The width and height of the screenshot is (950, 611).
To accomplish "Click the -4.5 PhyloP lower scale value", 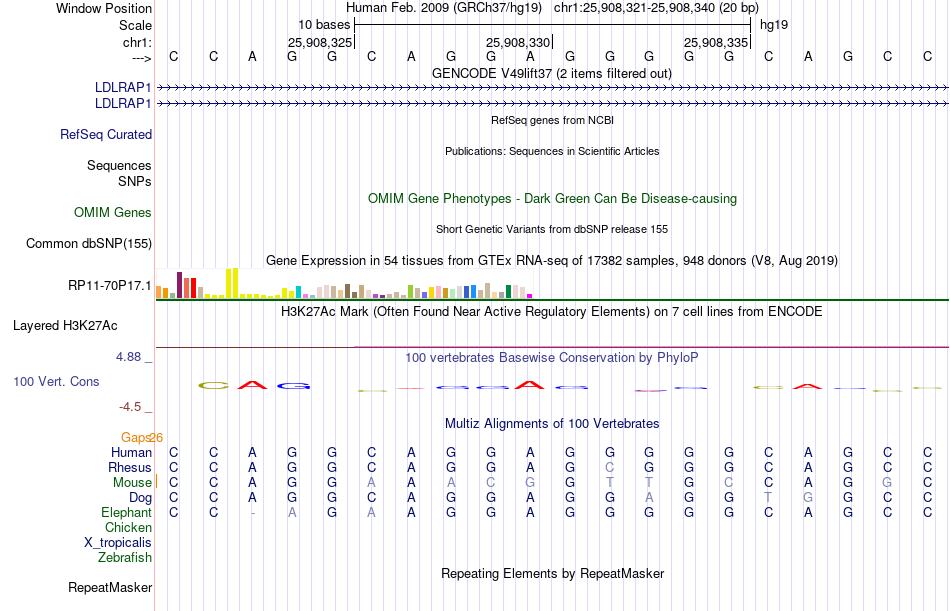I will tap(130, 407).
